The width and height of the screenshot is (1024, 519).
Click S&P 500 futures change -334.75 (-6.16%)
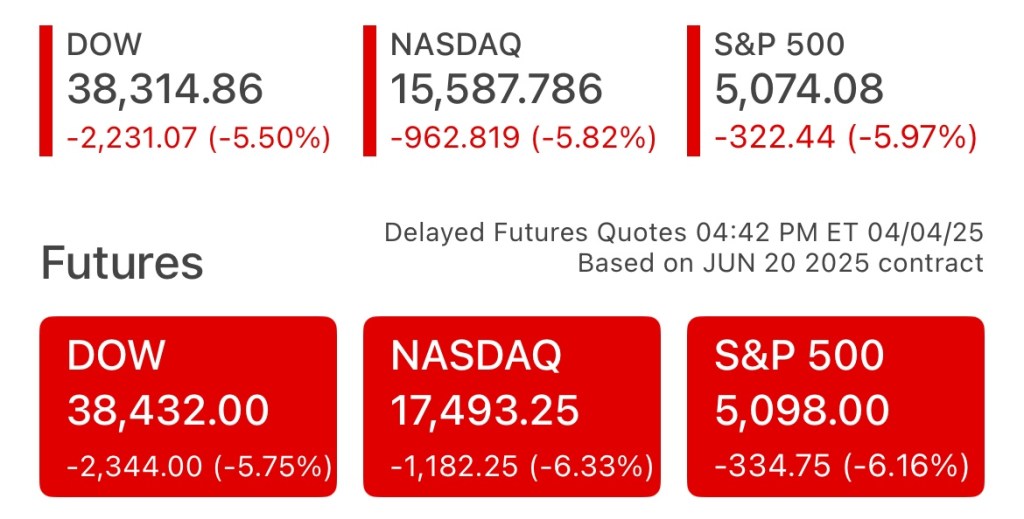841,465
